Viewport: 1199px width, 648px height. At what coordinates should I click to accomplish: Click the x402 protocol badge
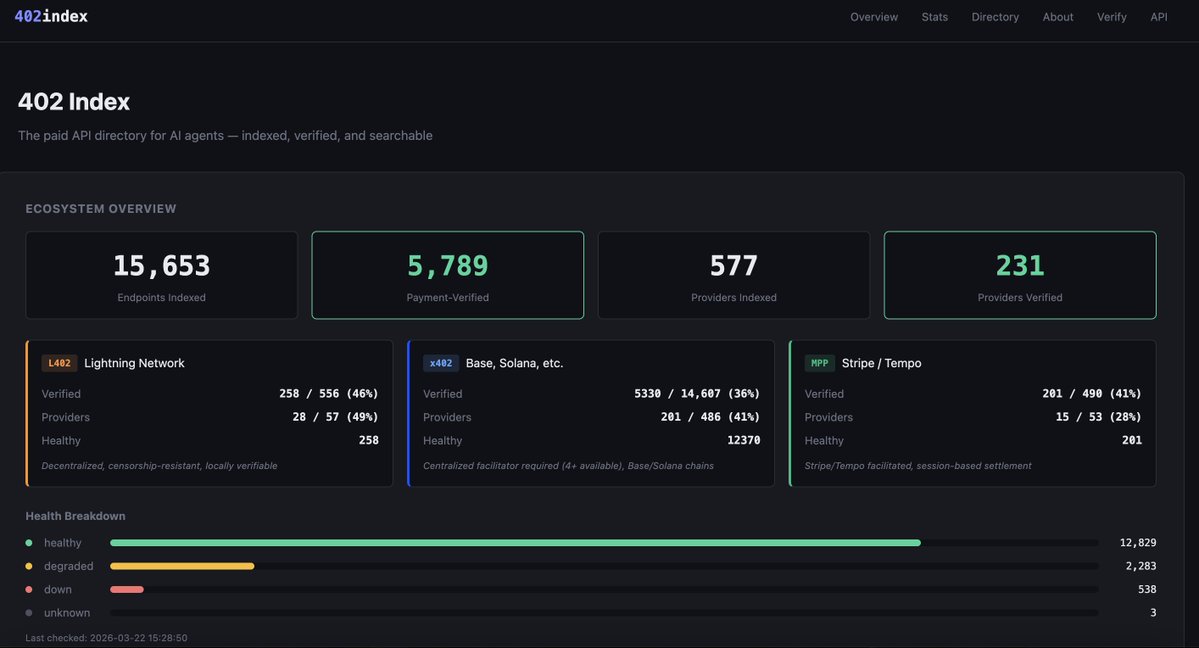click(x=440, y=363)
